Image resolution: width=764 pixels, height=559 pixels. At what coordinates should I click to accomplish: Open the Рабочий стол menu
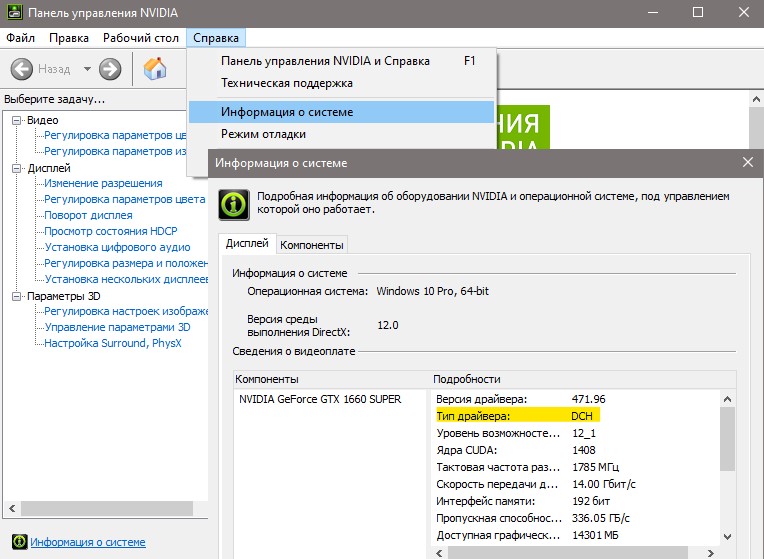pos(141,38)
